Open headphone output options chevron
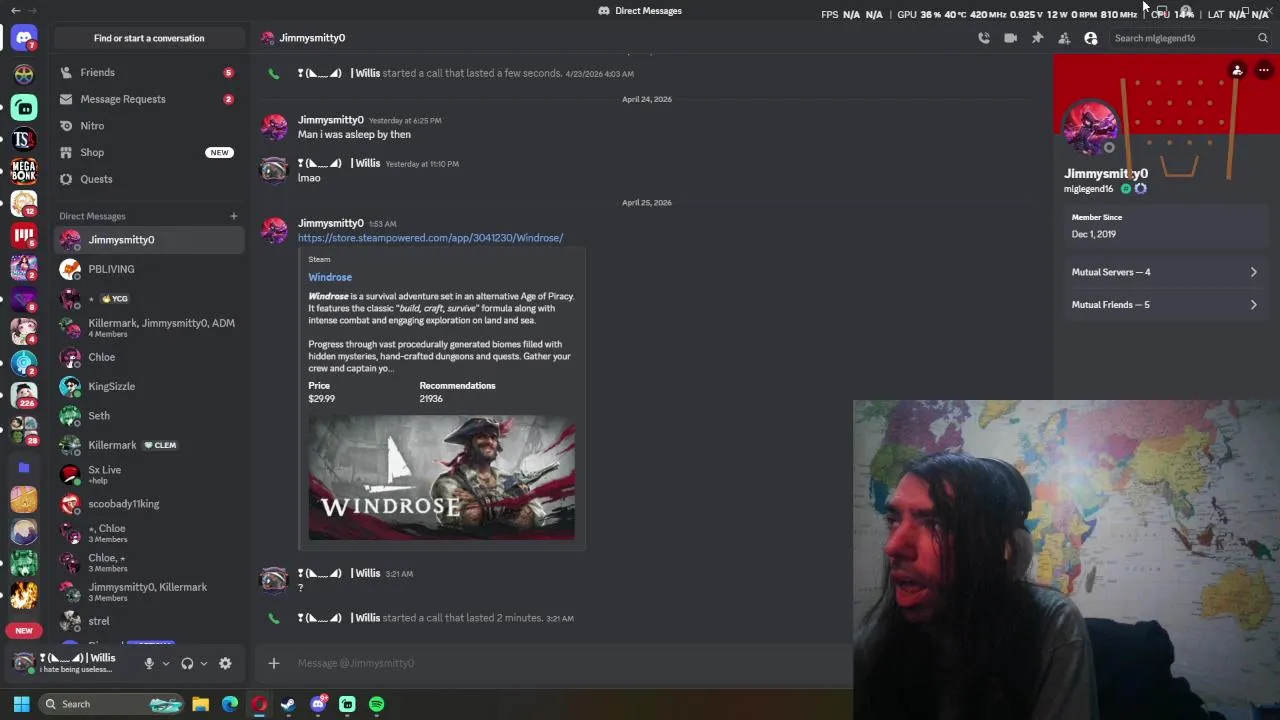This screenshot has height=720, width=1280. pos(204,663)
